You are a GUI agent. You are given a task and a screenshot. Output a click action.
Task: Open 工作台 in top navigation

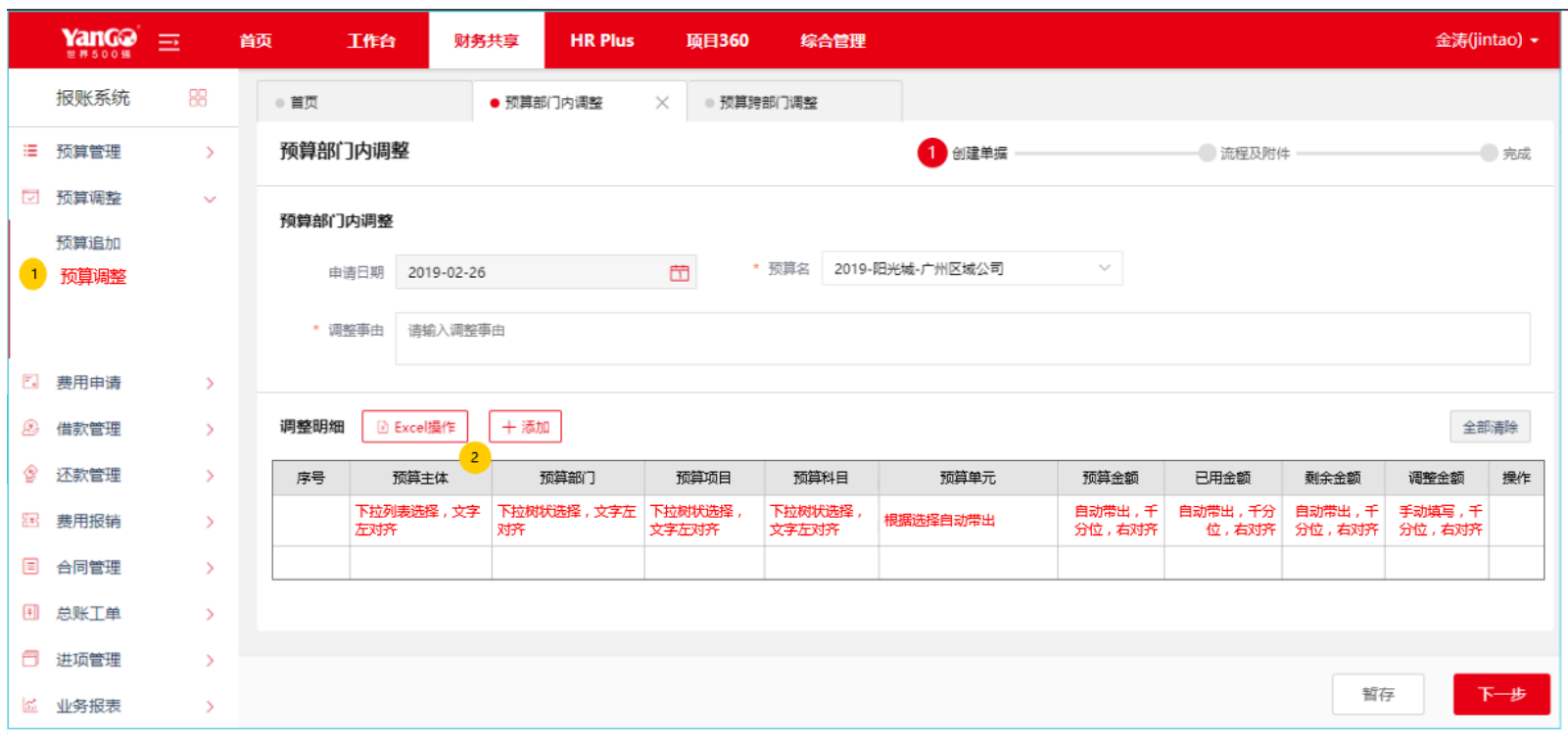(371, 41)
